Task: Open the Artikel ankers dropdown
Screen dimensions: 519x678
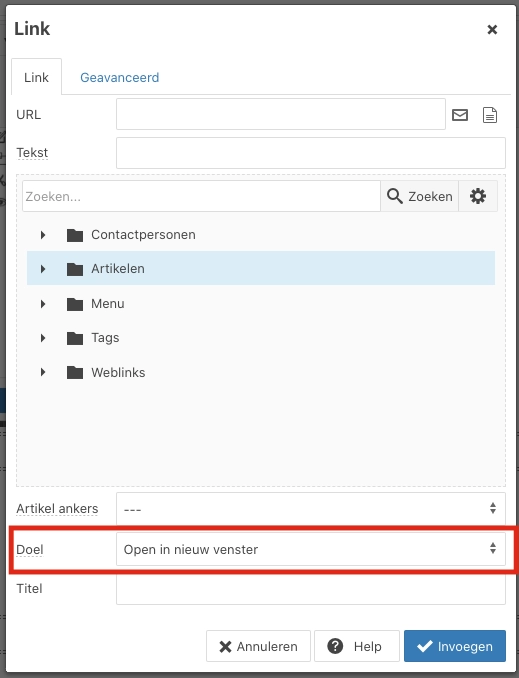Action: tap(311, 508)
